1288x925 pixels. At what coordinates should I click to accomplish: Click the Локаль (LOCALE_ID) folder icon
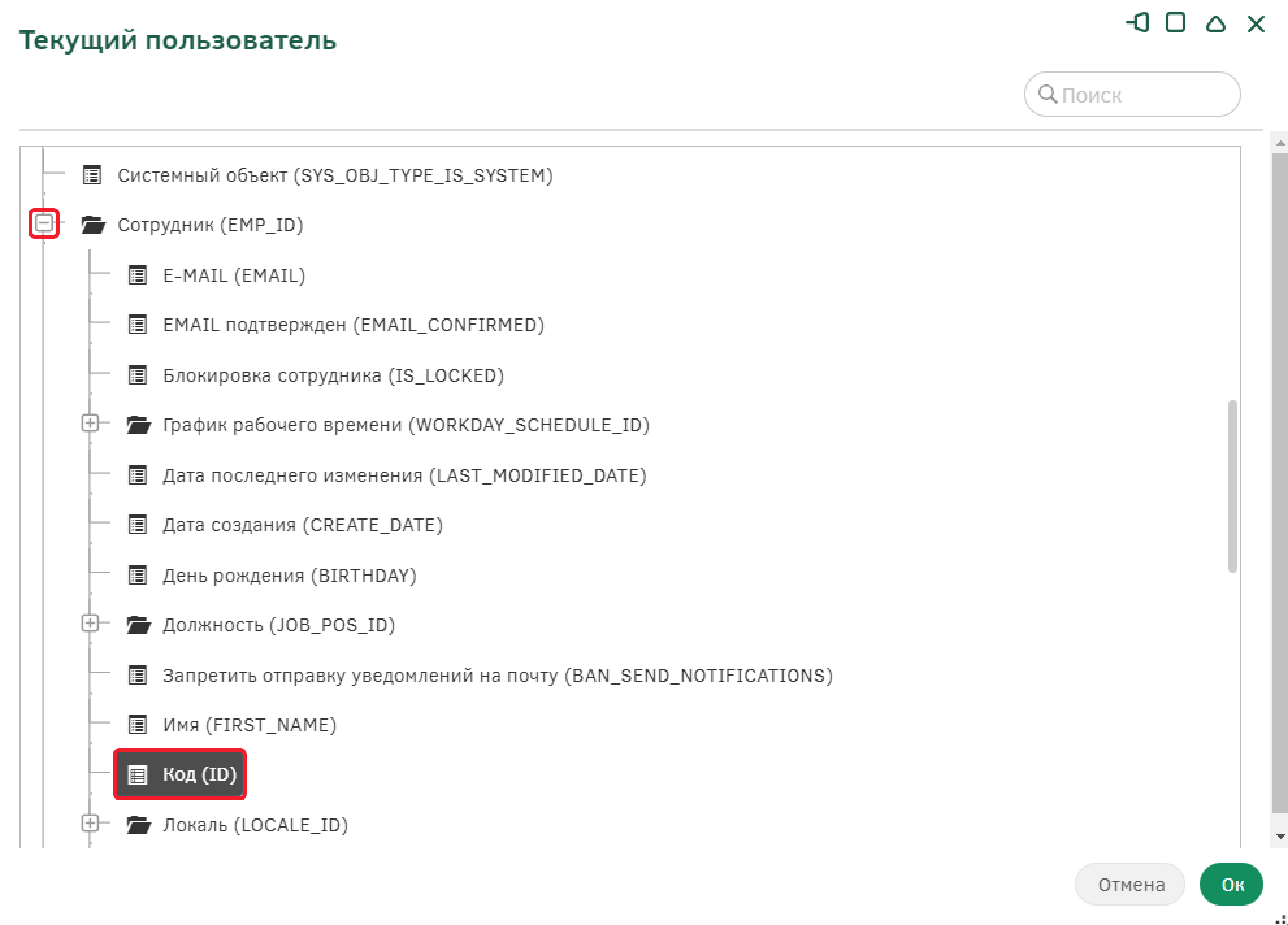(x=139, y=825)
